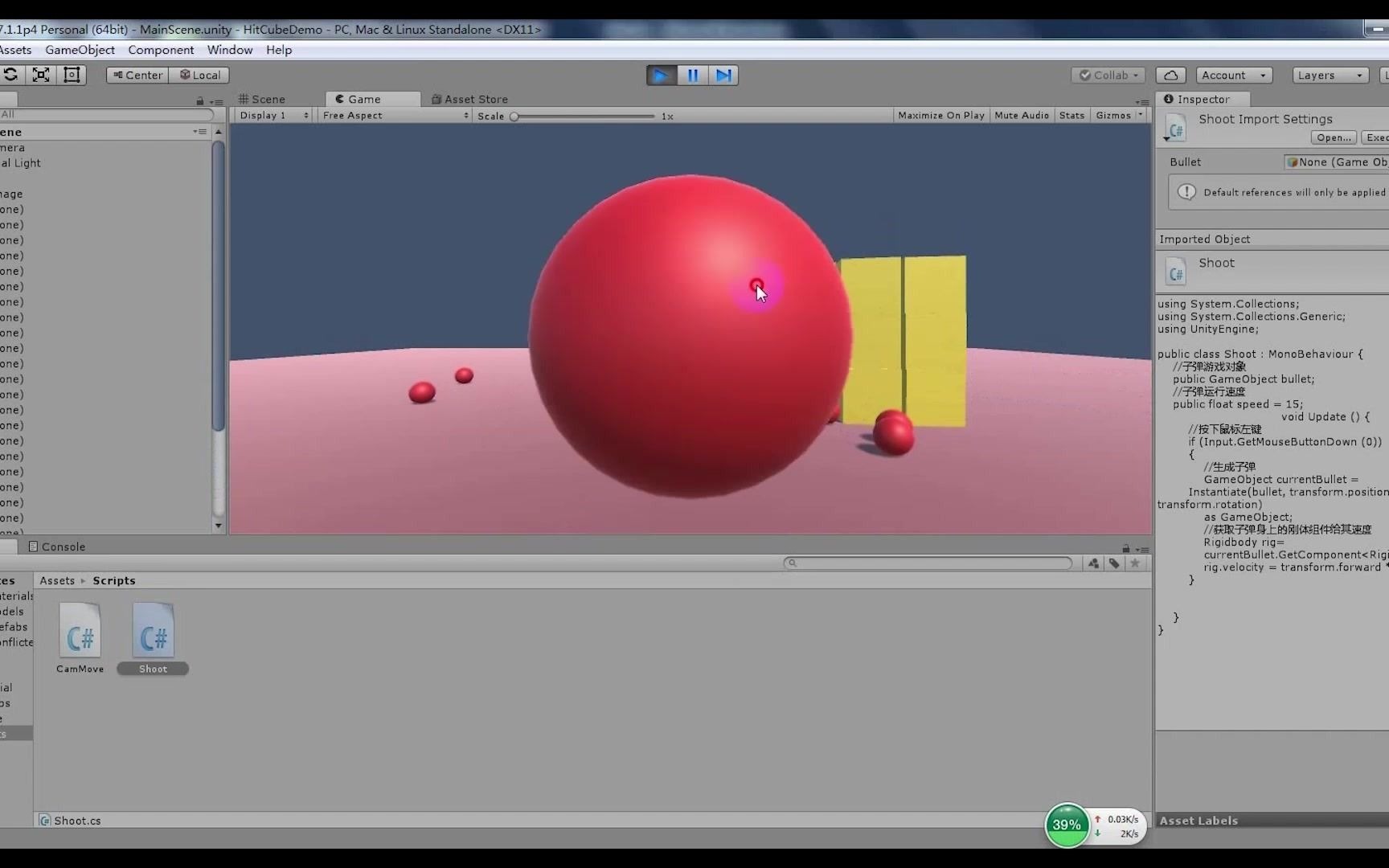Click the Hierarchy scroll up arrow
1389x868 pixels.
click(x=218, y=132)
